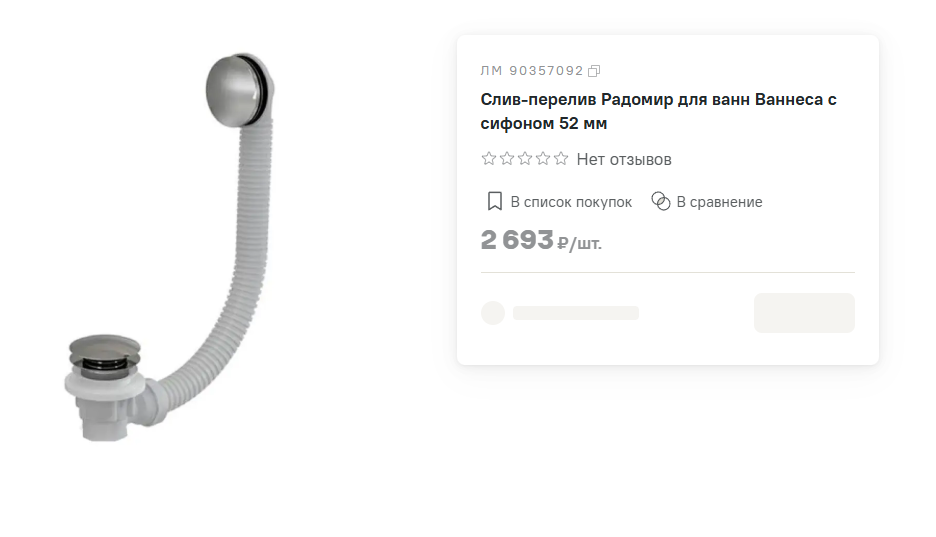The height and width of the screenshot is (537, 936).
Task: Click the long grey loading placeholder bar
Action: 575,313
